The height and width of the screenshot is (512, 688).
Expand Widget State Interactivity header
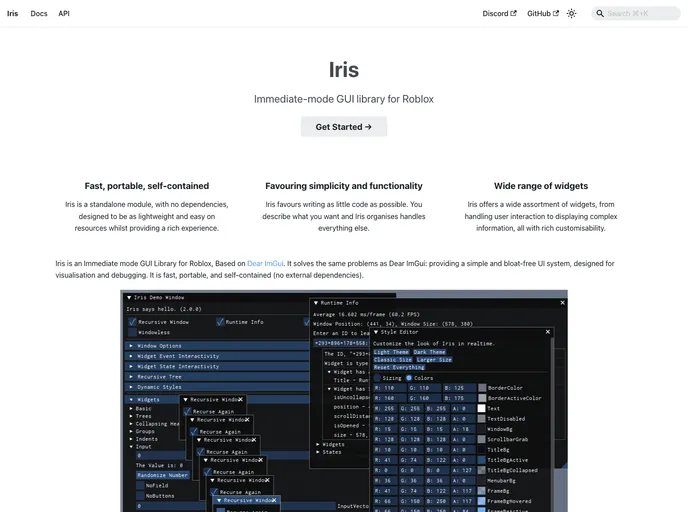[217, 366]
